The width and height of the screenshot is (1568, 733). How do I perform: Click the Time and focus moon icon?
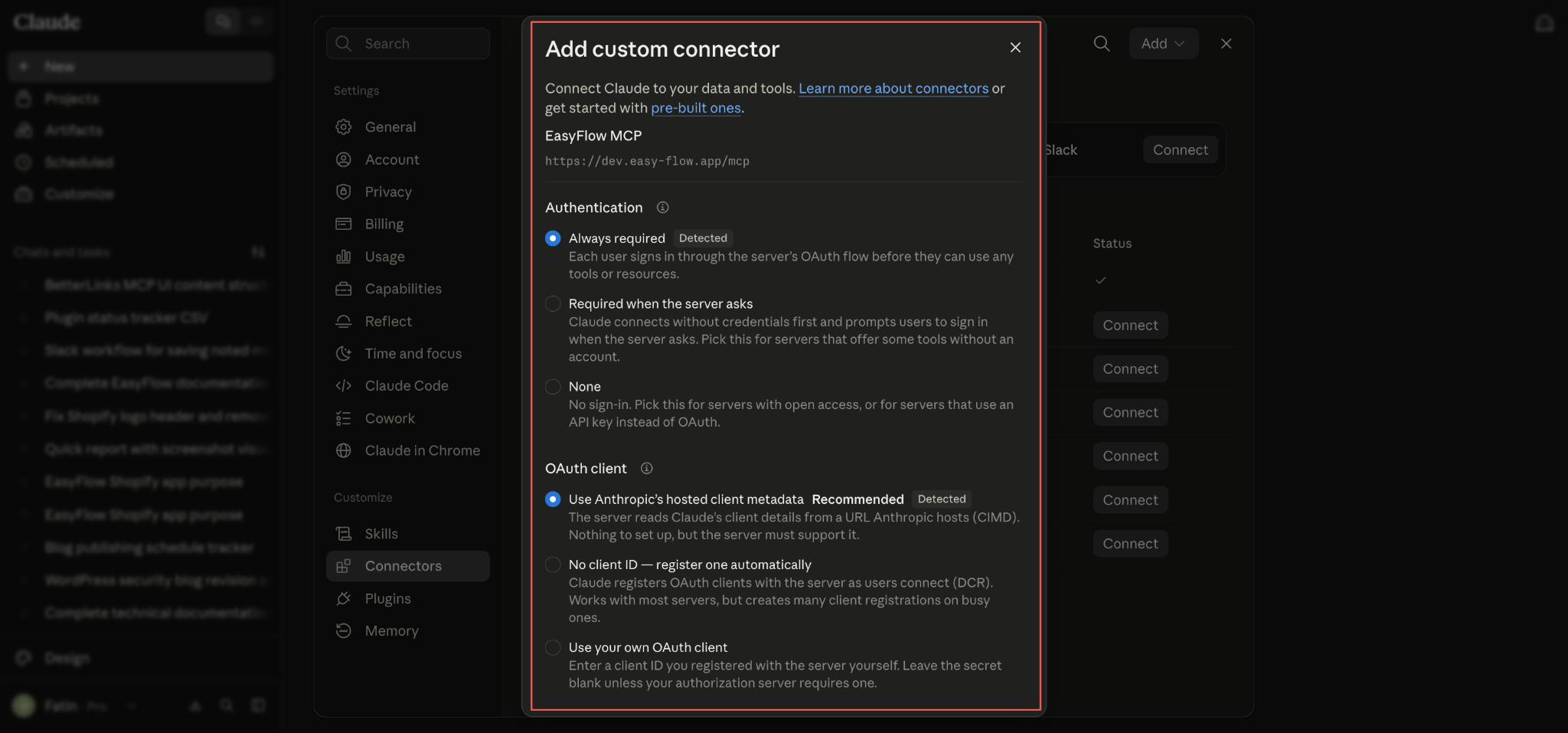344,353
